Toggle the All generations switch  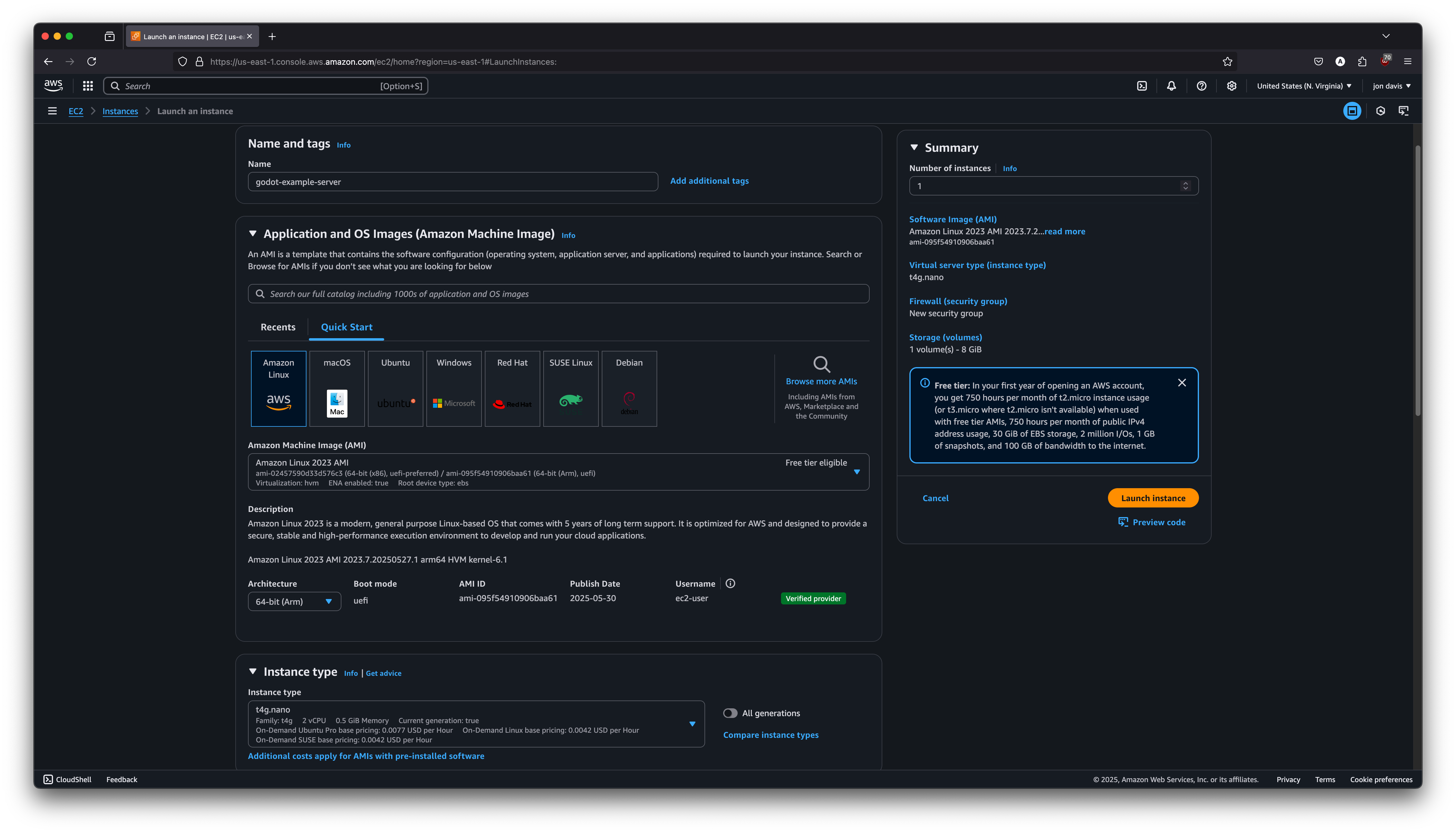point(730,713)
